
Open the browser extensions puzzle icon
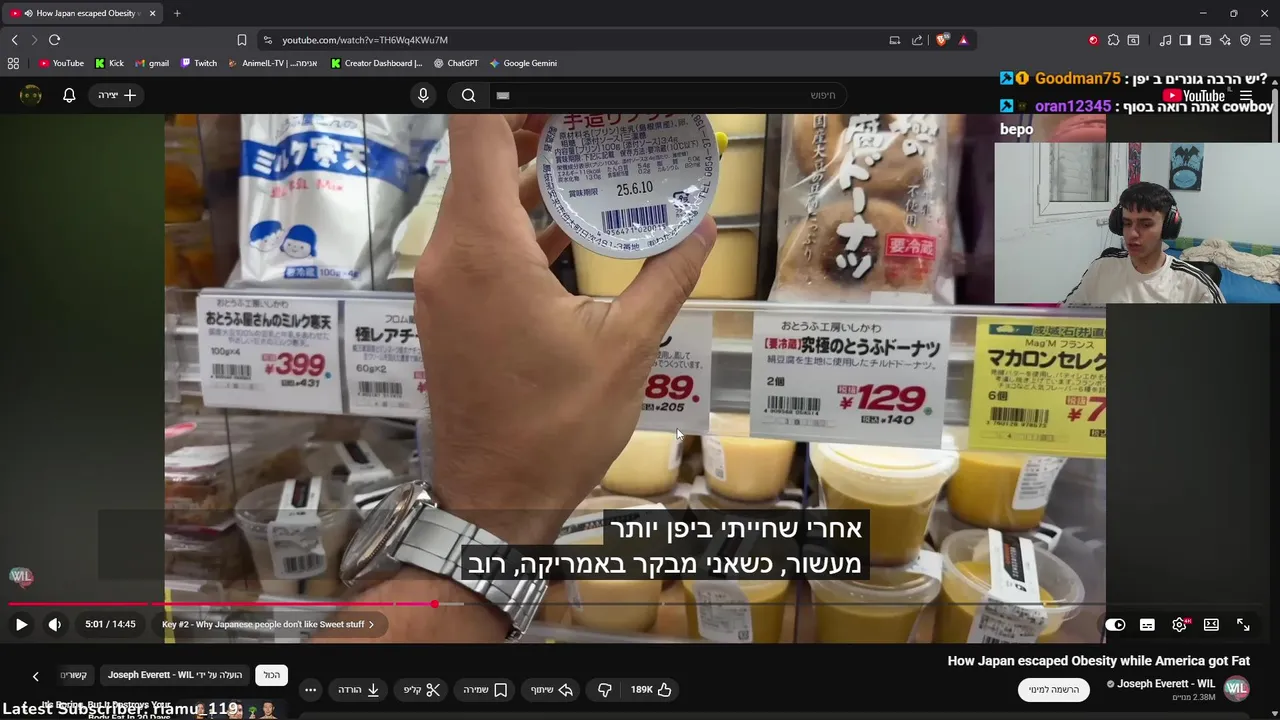coord(1113,40)
